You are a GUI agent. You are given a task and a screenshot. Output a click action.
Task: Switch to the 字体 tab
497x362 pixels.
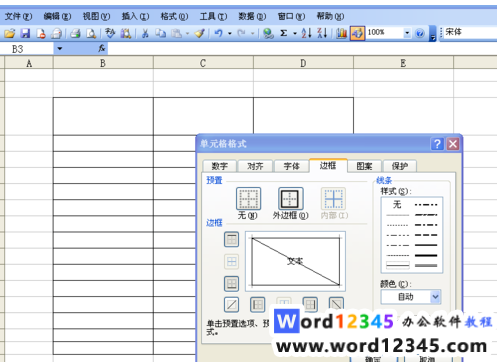pyautogui.click(x=292, y=166)
